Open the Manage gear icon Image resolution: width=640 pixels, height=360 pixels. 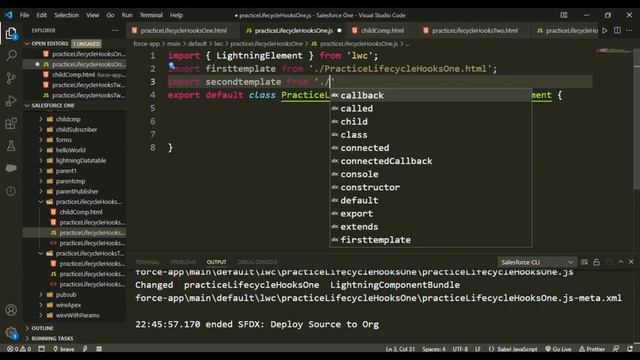click(11, 333)
